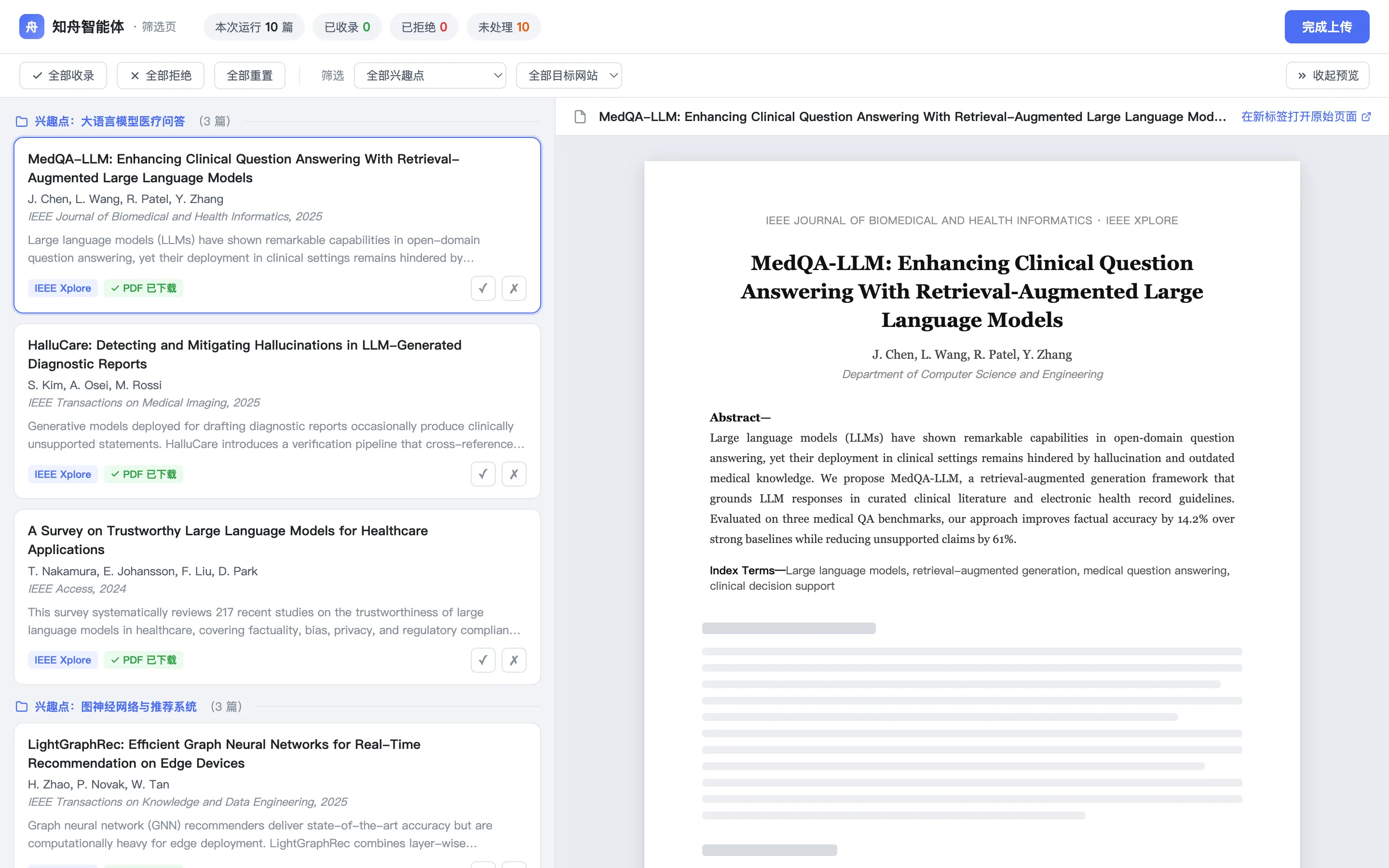This screenshot has height=868, width=1389.
Task: Click the preview header paper title
Action: pos(912,117)
